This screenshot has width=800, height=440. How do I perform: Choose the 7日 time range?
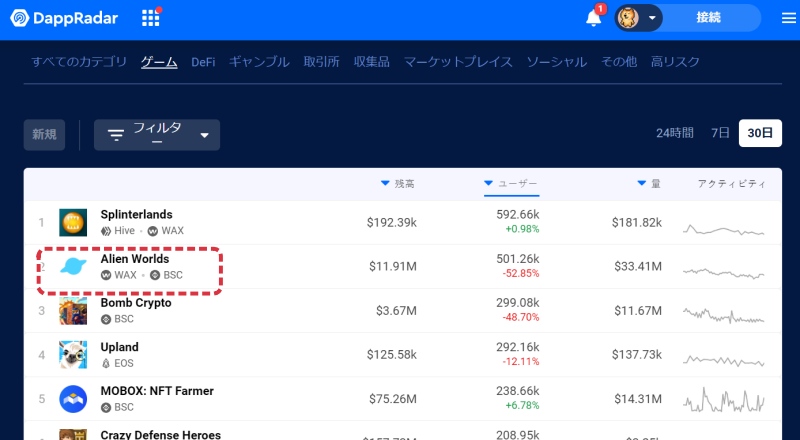coord(720,133)
